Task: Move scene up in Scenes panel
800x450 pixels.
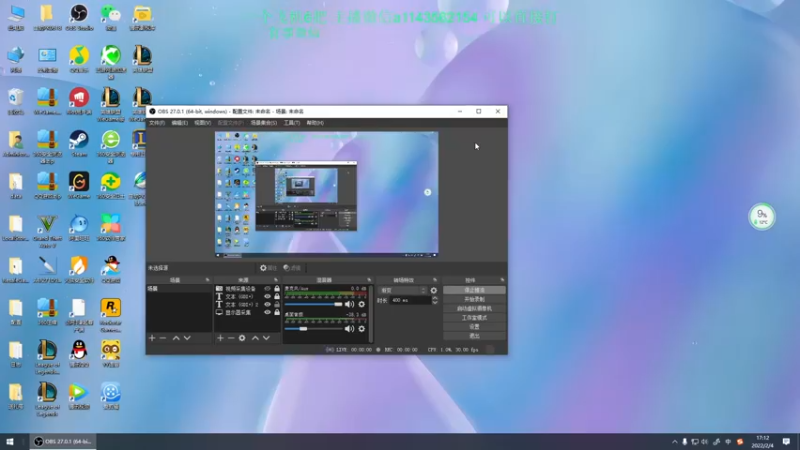Action: point(176,338)
